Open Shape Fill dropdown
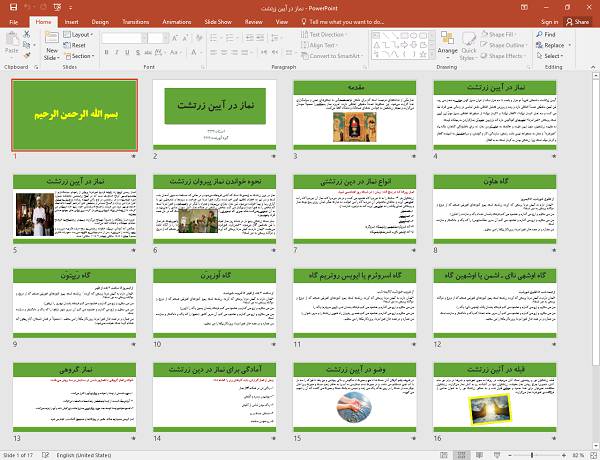This screenshot has height=460, width=600. click(x=499, y=34)
